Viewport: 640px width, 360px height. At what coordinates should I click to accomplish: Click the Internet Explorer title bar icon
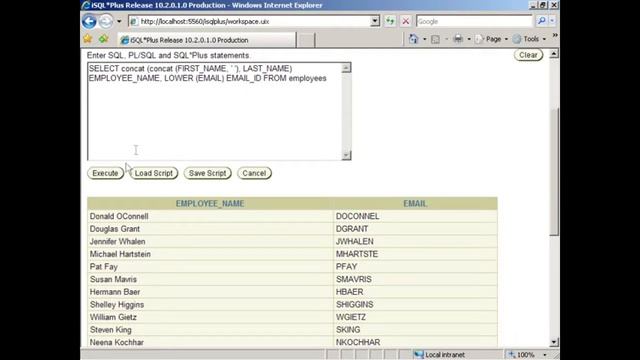coord(86,5)
